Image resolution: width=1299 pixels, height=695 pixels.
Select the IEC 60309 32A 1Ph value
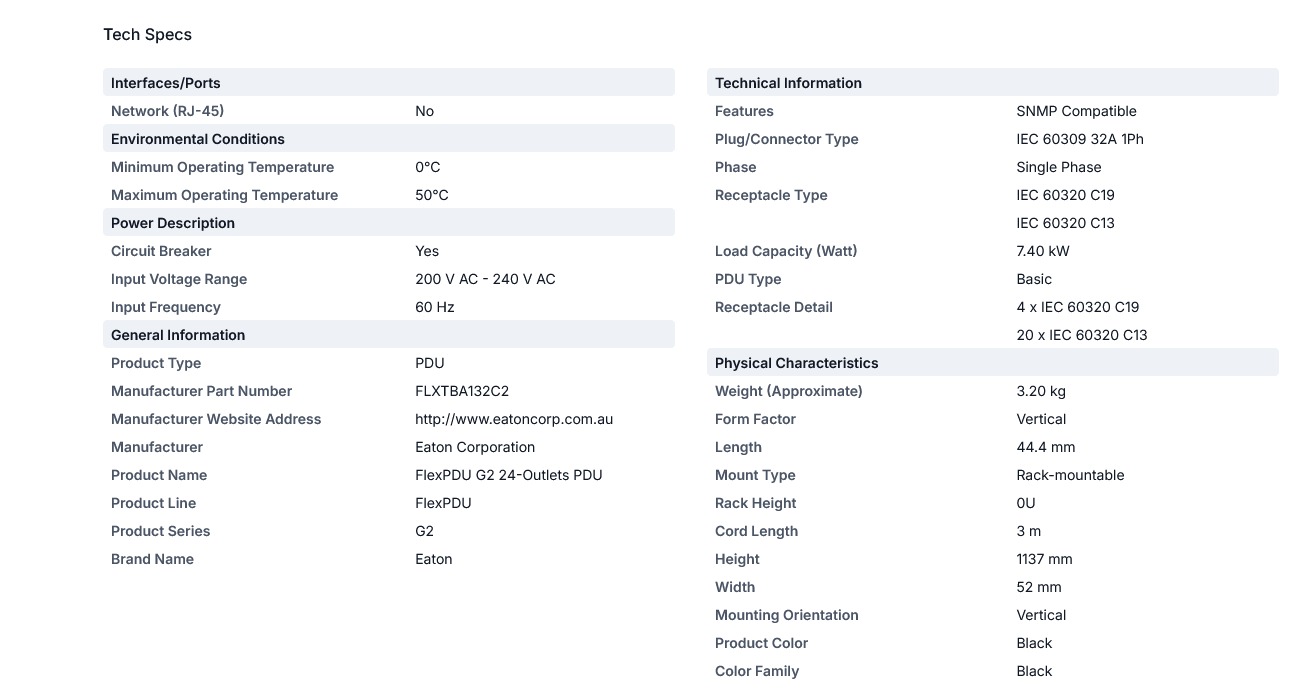point(1080,139)
